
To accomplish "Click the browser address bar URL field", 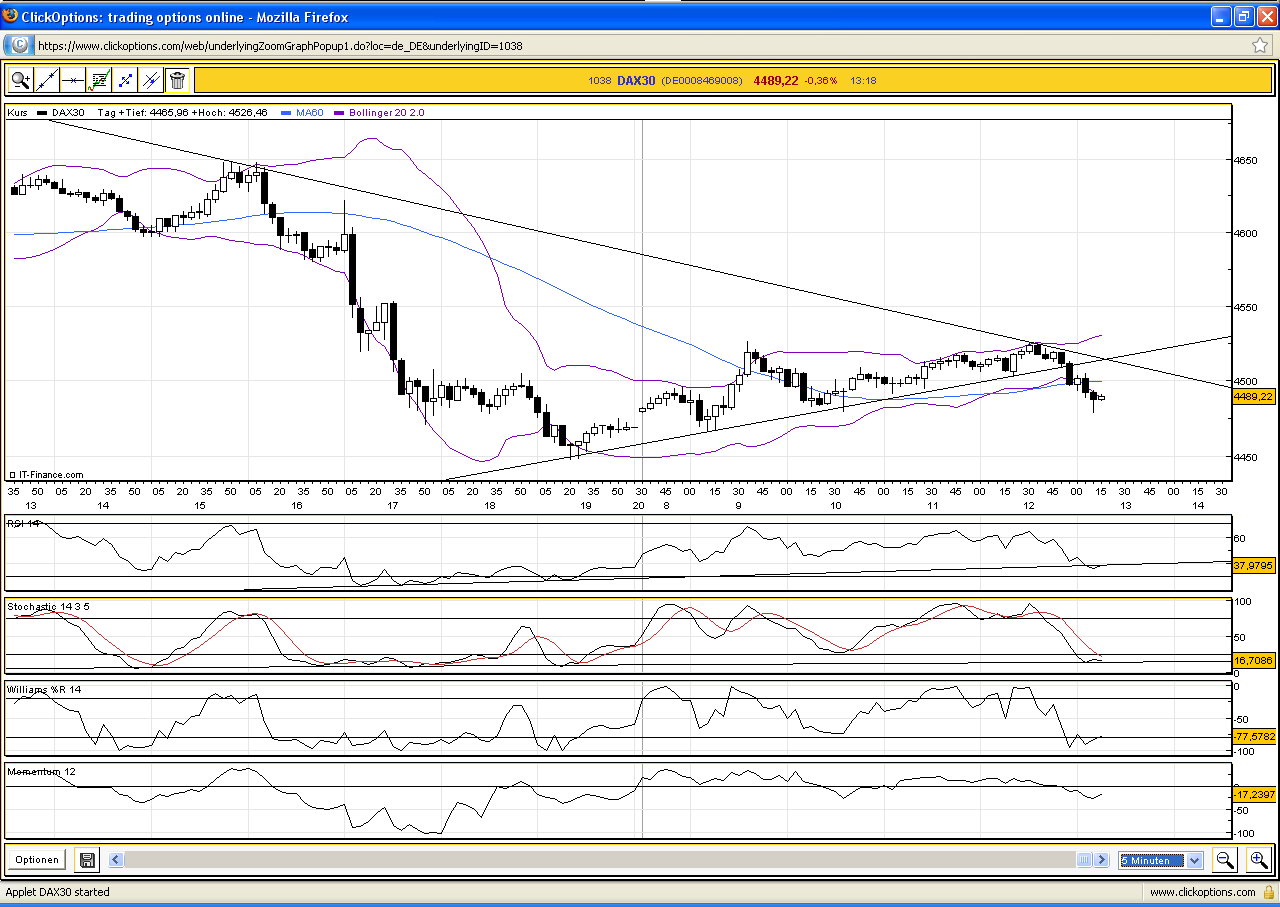I will [x=400, y=45].
